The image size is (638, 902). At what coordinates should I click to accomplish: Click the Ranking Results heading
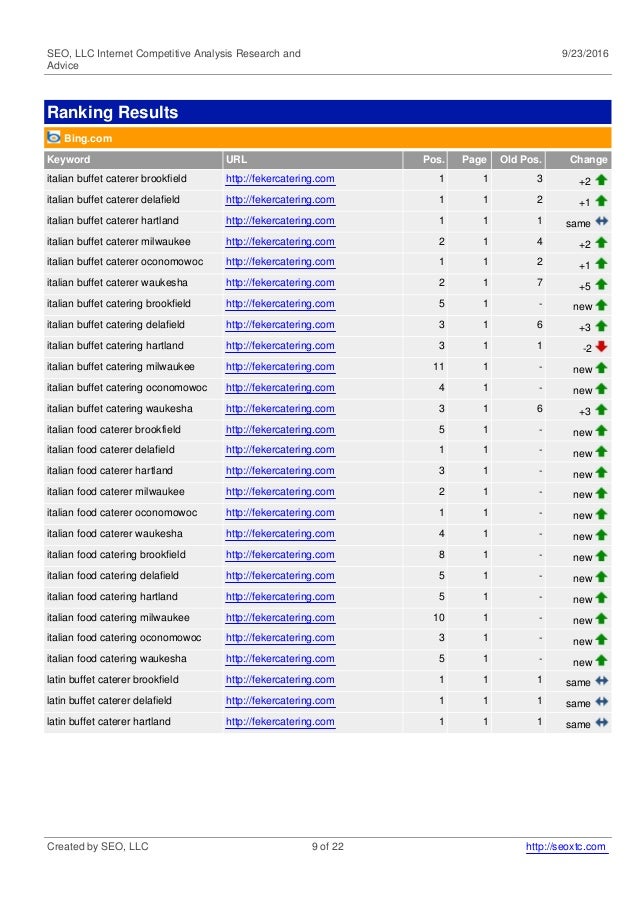[113, 112]
